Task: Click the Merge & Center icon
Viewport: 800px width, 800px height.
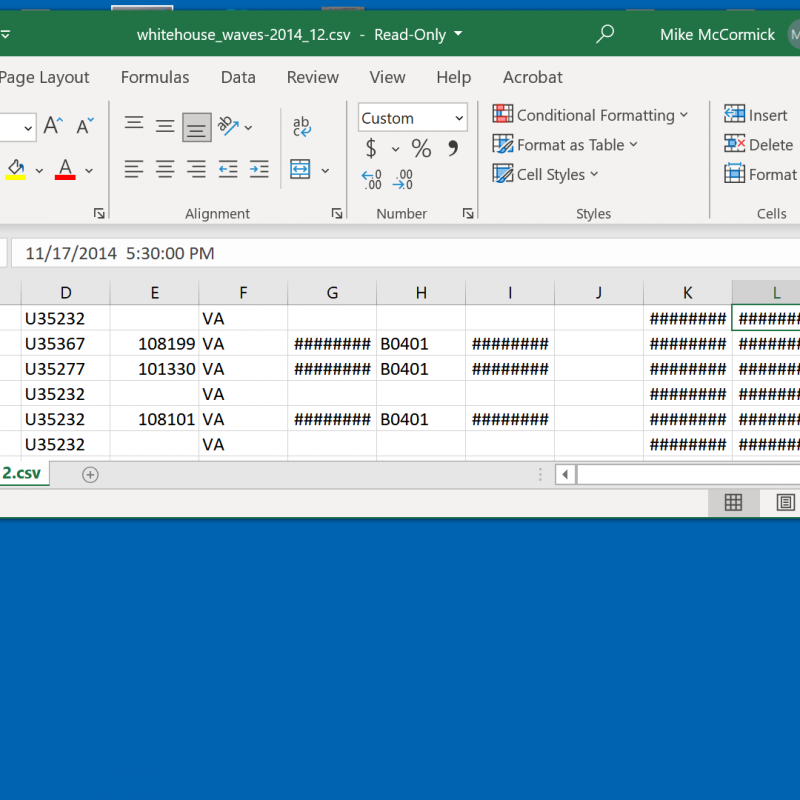Action: (x=301, y=169)
